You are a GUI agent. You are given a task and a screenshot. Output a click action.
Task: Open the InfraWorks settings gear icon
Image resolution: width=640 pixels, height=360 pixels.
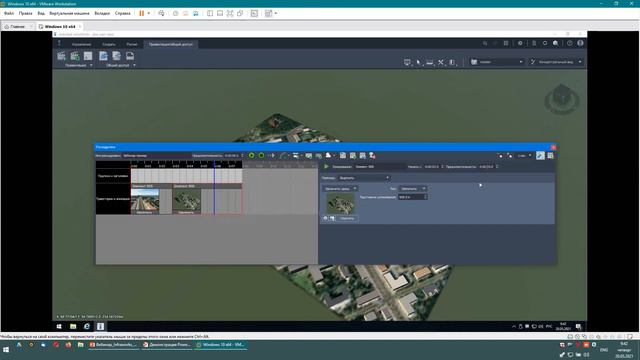point(520,43)
